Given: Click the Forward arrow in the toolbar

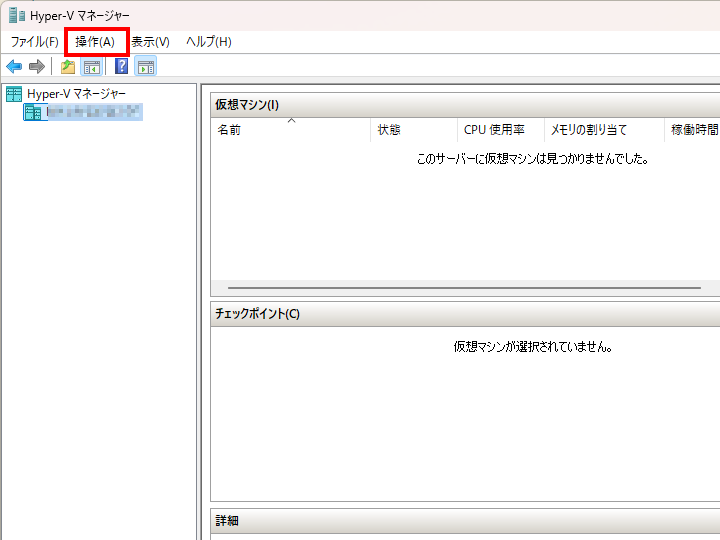Looking at the screenshot, I should click(37, 67).
